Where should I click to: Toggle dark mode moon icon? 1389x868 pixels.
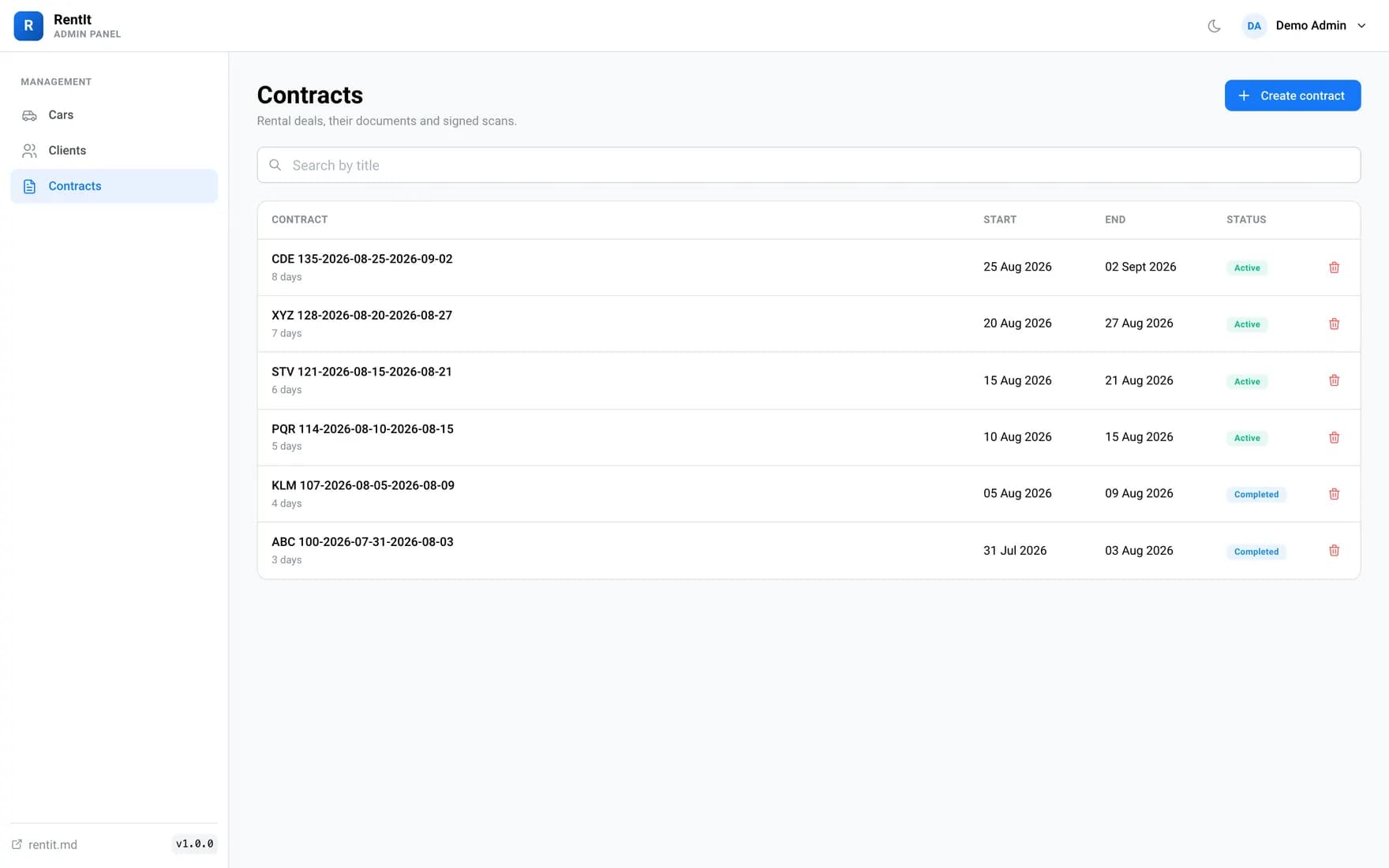tap(1214, 26)
